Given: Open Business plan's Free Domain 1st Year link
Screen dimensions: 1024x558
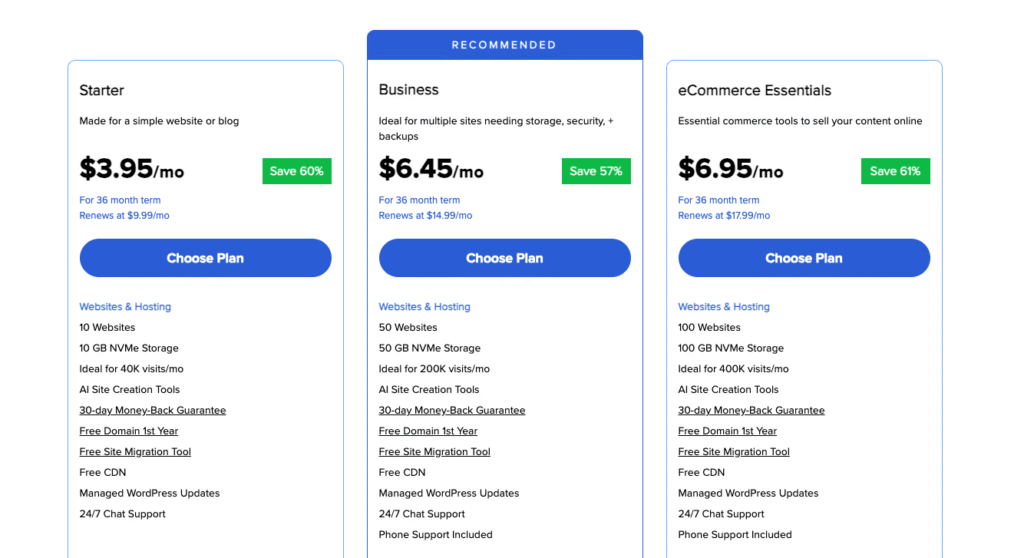Looking at the screenshot, I should [428, 431].
